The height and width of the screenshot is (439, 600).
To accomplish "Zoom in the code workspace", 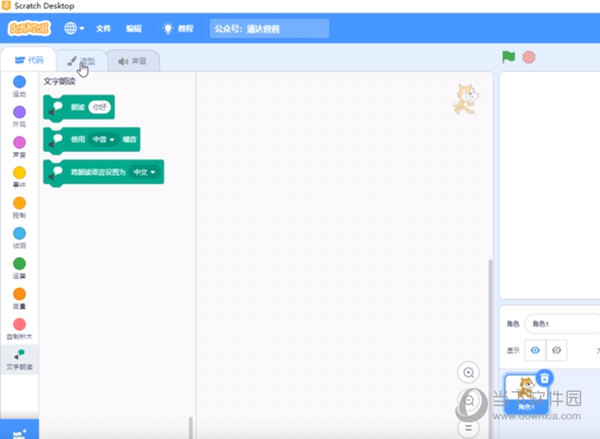I will click(x=469, y=372).
